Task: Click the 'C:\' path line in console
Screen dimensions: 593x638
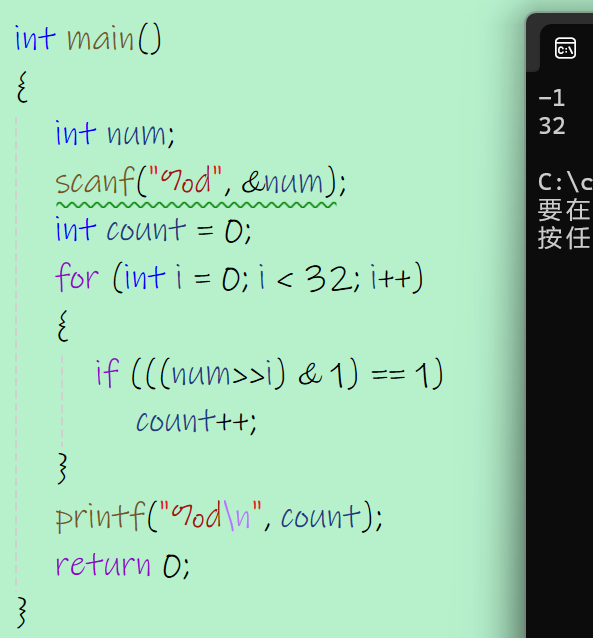Action: (x=565, y=182)
